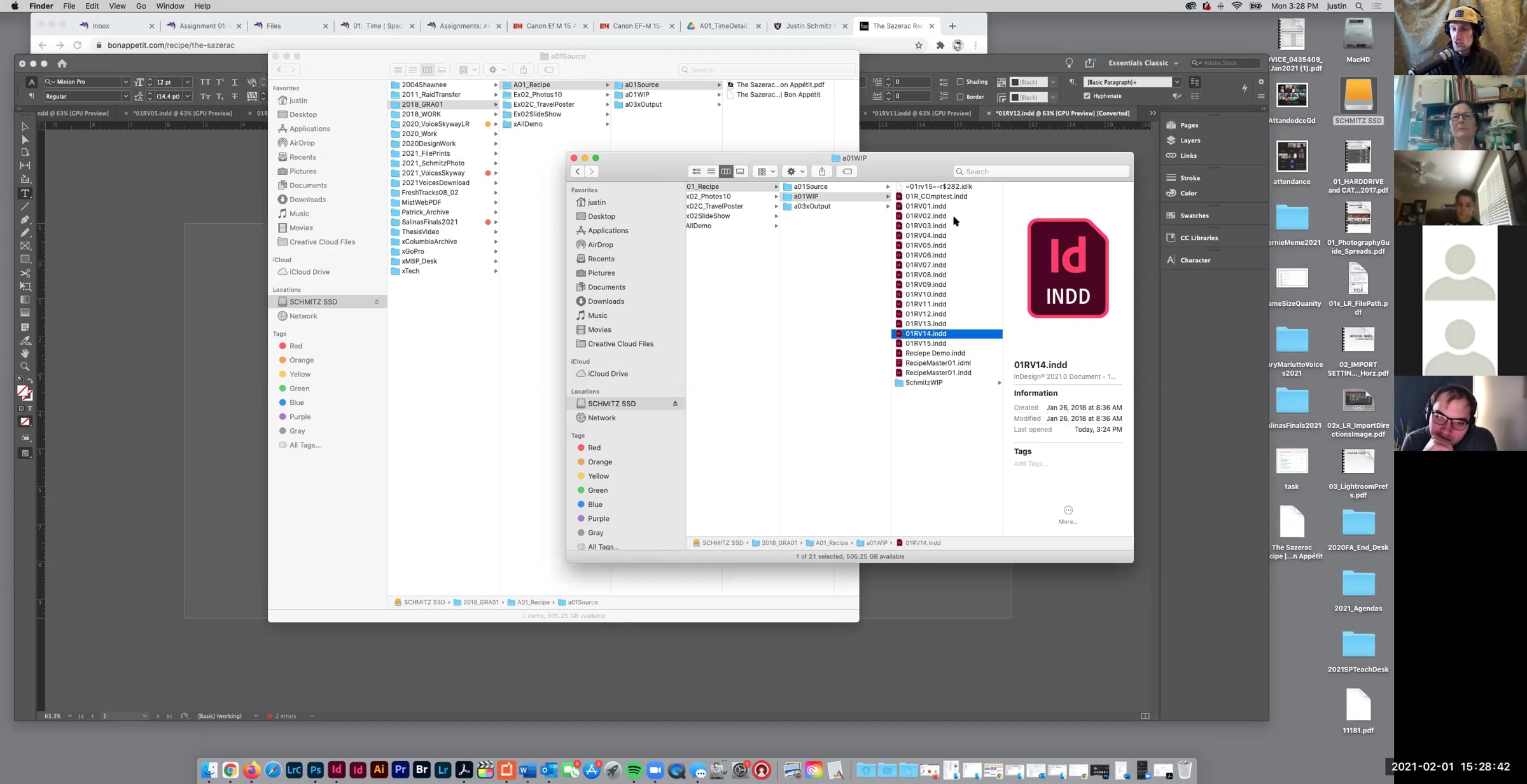Open the Essentials Classic workspace dropdown

click(1143, 63)
